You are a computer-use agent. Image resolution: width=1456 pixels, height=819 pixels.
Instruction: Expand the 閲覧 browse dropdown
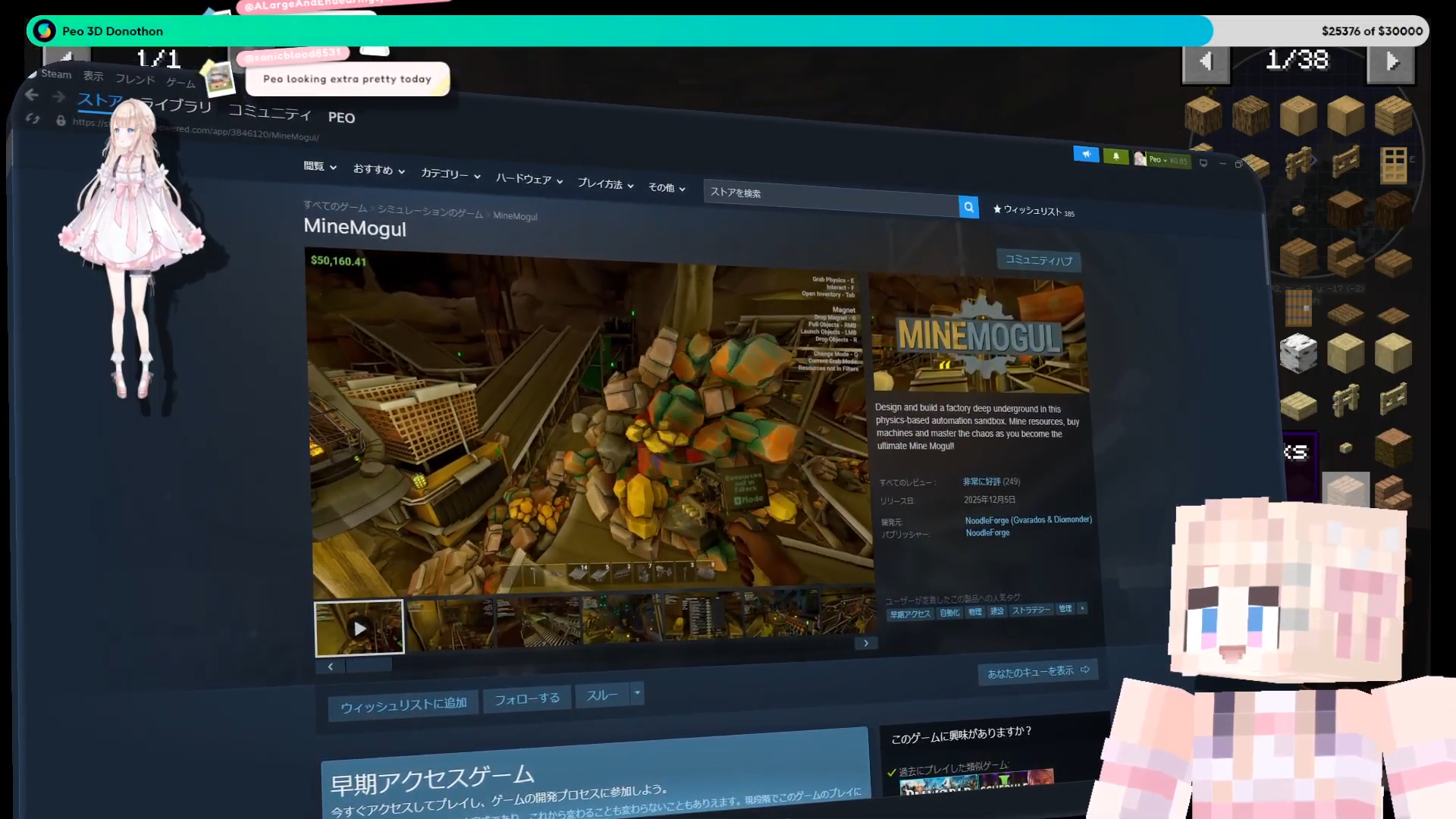319,166
